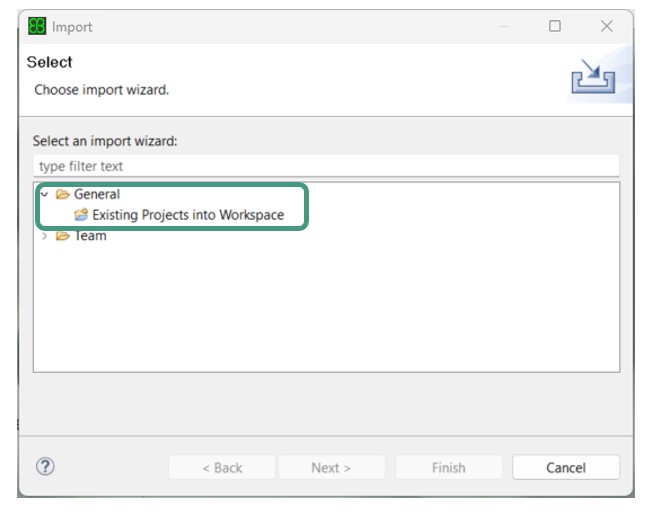Image resolution: width=654 pixels, height=516 pixels.
Task: Click the < Back button
Action: pyautogui.click(x=222, y=467)
